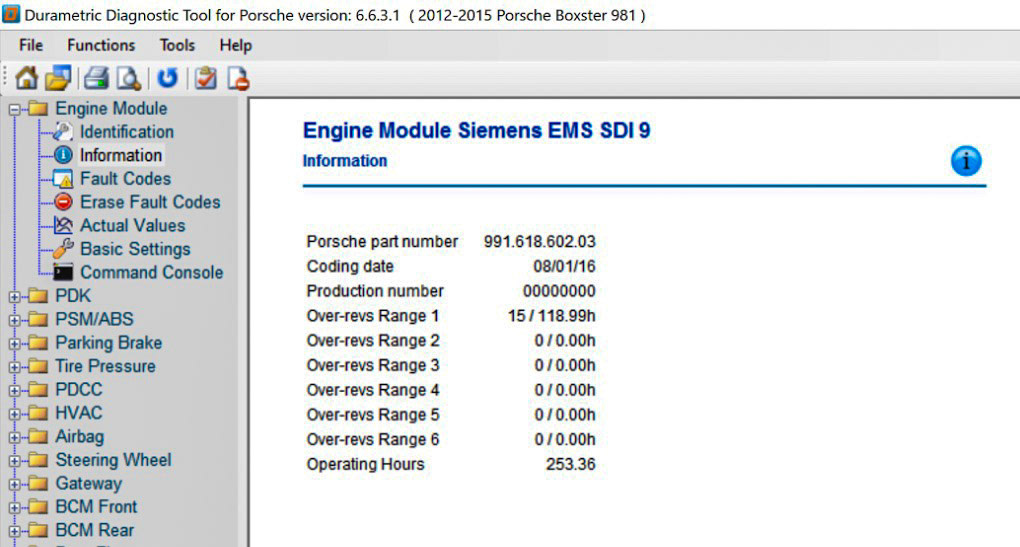Click the Engine Module Siemens EMS SDI 9 heading
Image resolution: width=1020 pixels, height=547 pixels.
[x=477, y=131]
